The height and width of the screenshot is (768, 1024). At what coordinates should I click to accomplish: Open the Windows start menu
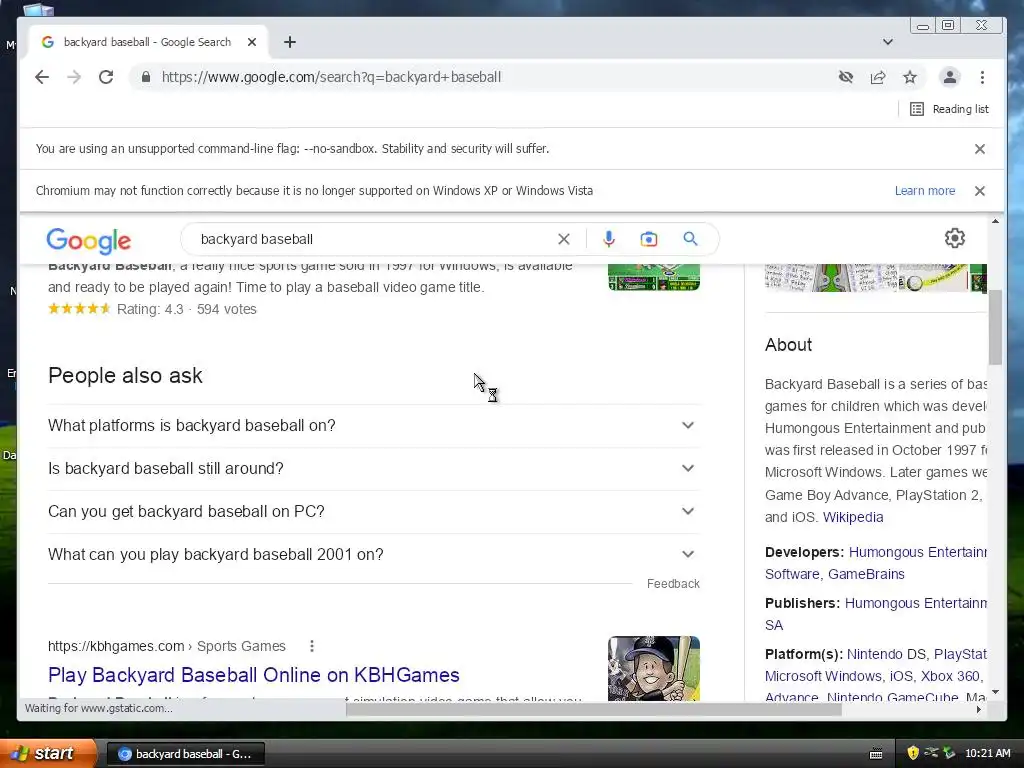click(48, 754)
